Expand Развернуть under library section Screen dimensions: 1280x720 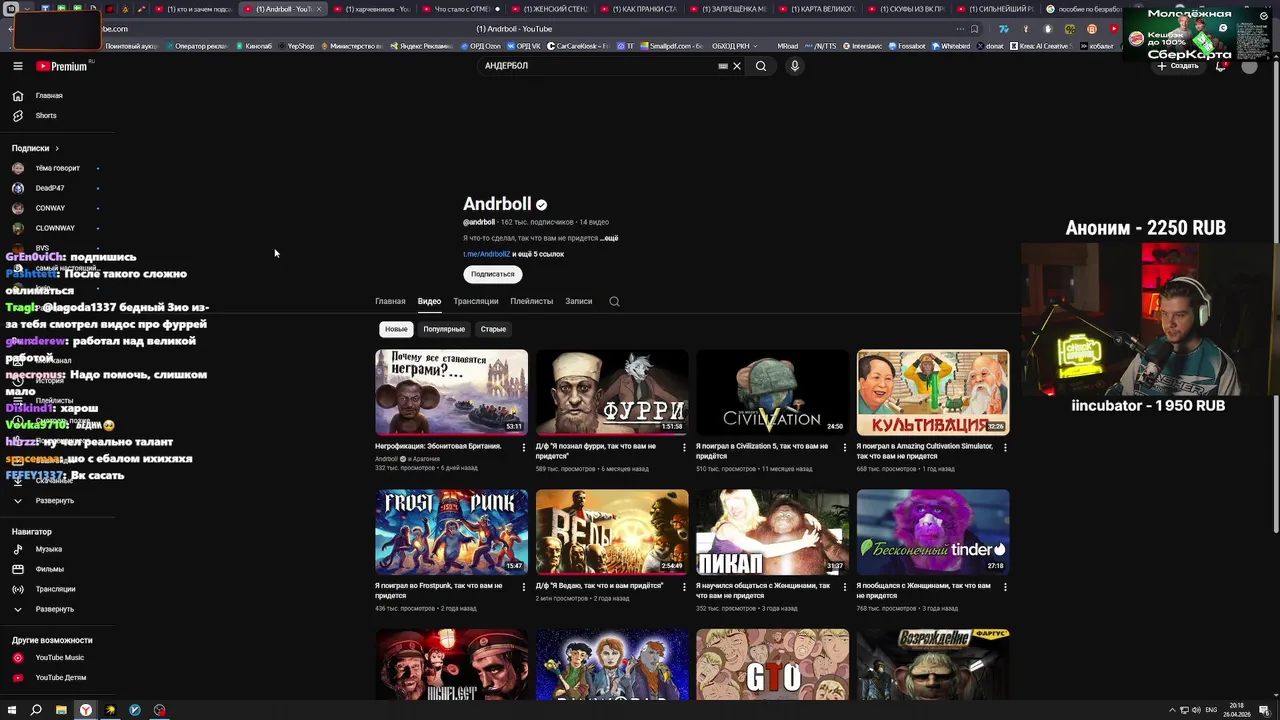[54, 500]
